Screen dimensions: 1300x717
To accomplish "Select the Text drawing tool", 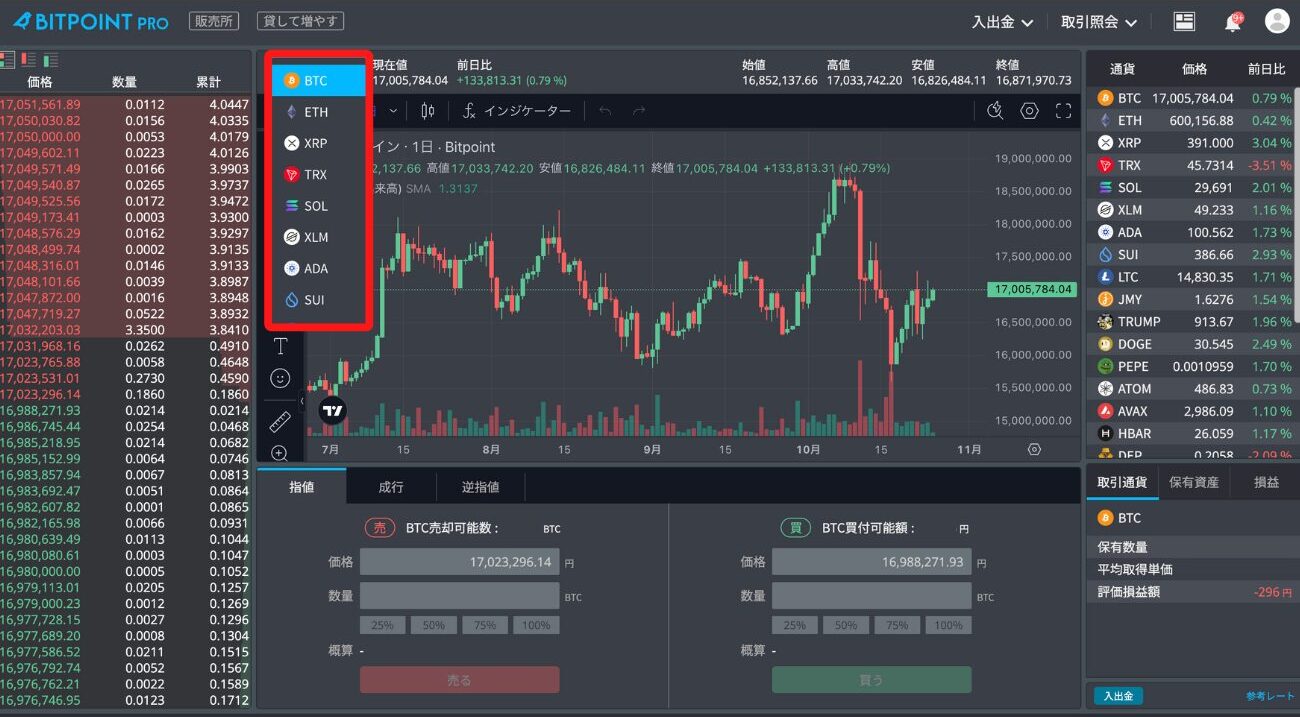I will (281, 347).
